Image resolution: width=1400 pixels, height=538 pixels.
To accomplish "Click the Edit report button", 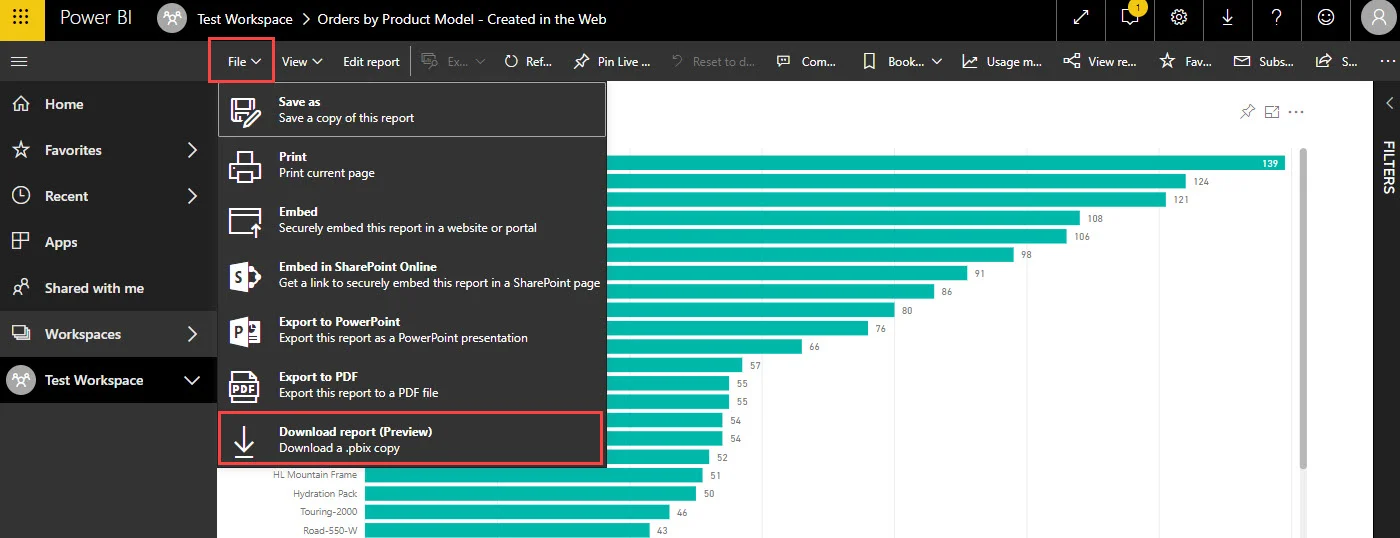I will tap(371, 61).
